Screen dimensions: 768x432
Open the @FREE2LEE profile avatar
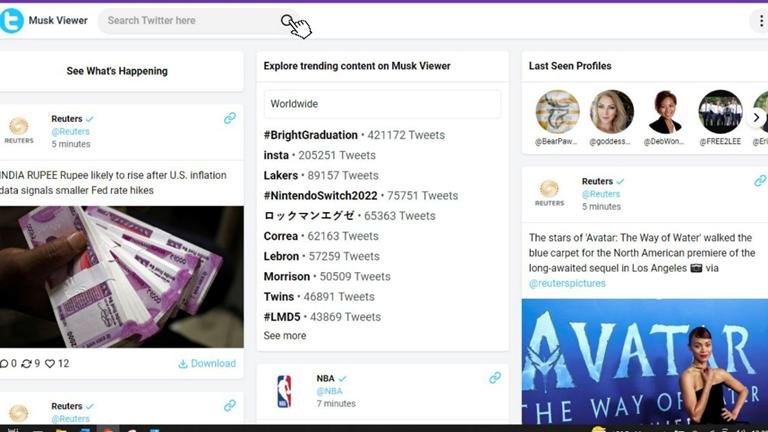(x=720, y=112)
